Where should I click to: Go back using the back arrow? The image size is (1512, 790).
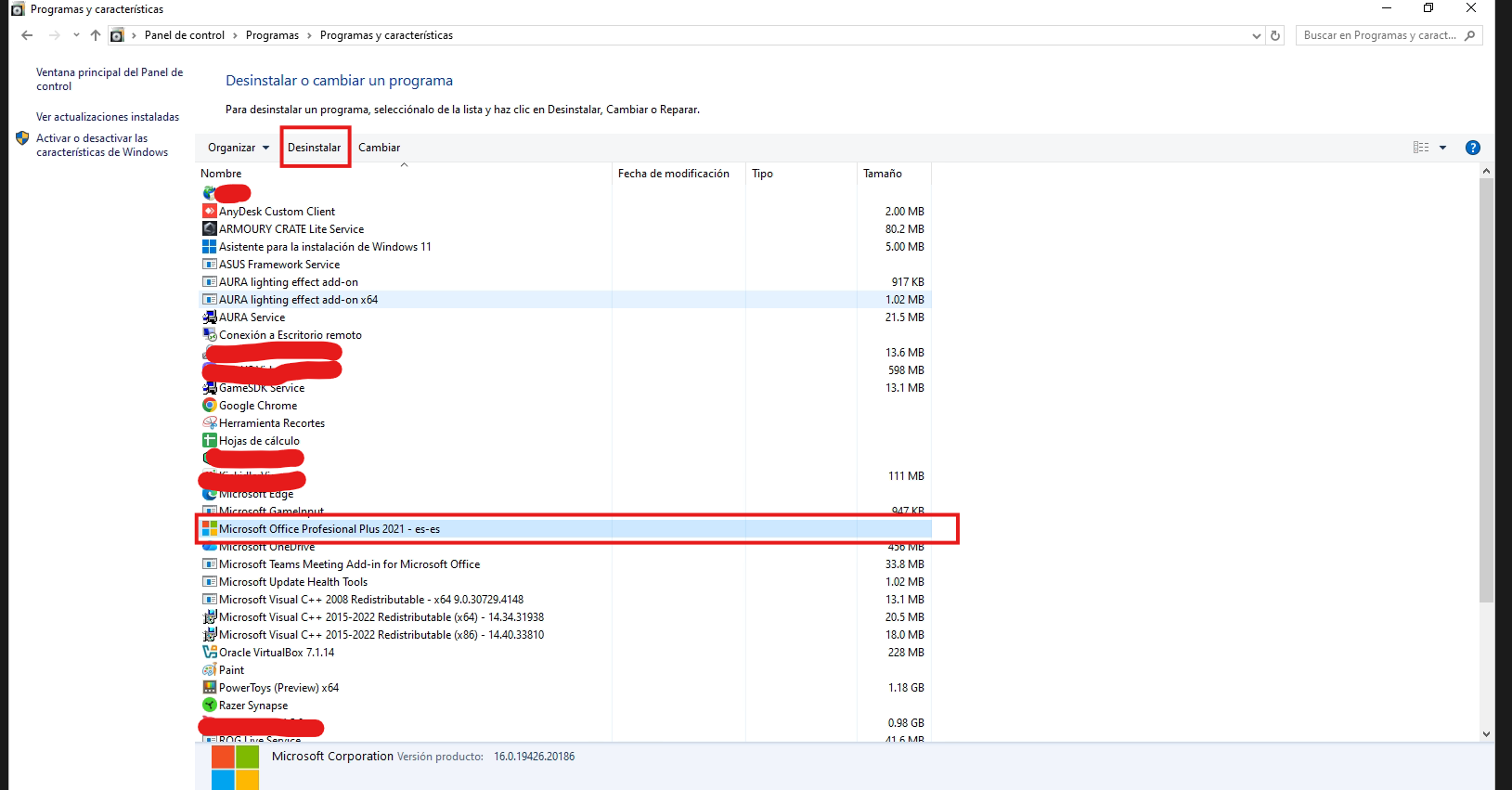tap(27, 35)
